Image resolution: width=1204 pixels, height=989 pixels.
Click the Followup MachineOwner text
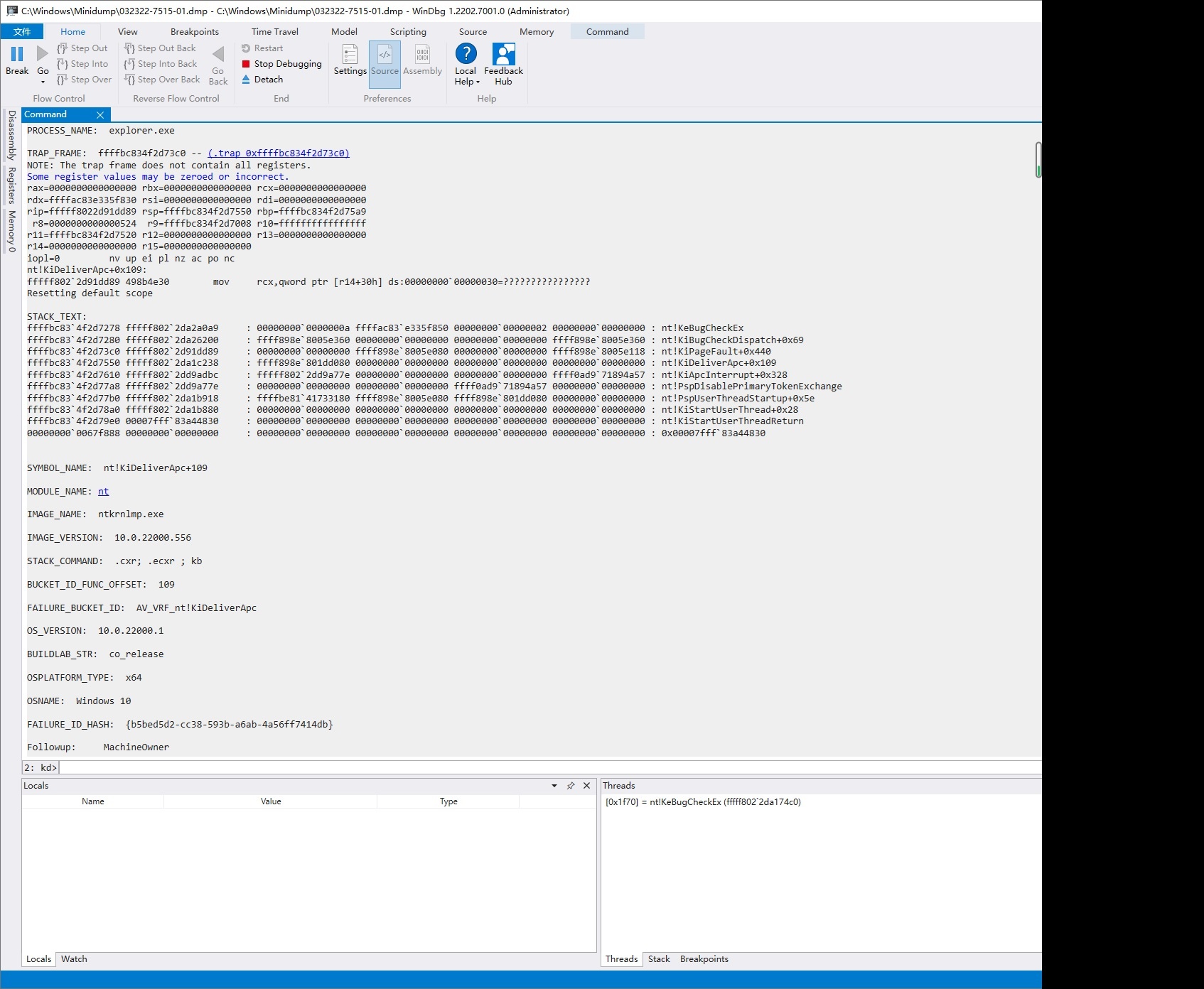click(98, 747)
